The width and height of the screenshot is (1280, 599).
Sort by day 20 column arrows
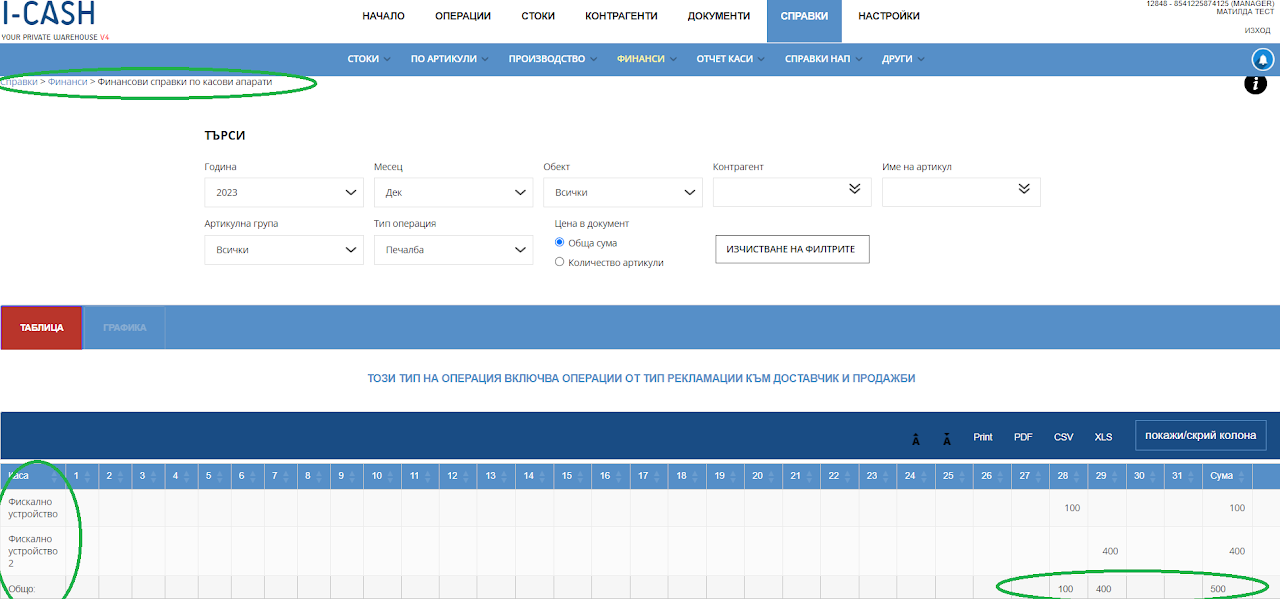(772, 476)
